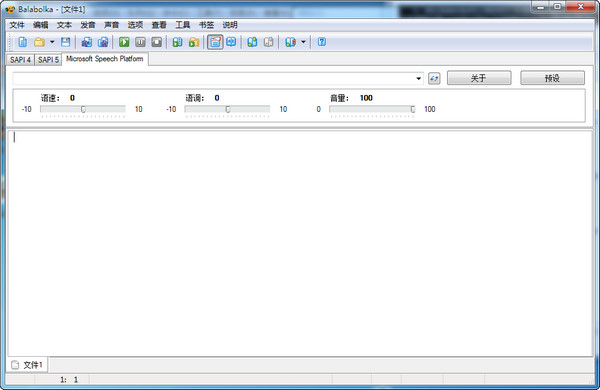600x390 pixels.
Task: Open the 发音 menu
Action: (x=88, y=25)
